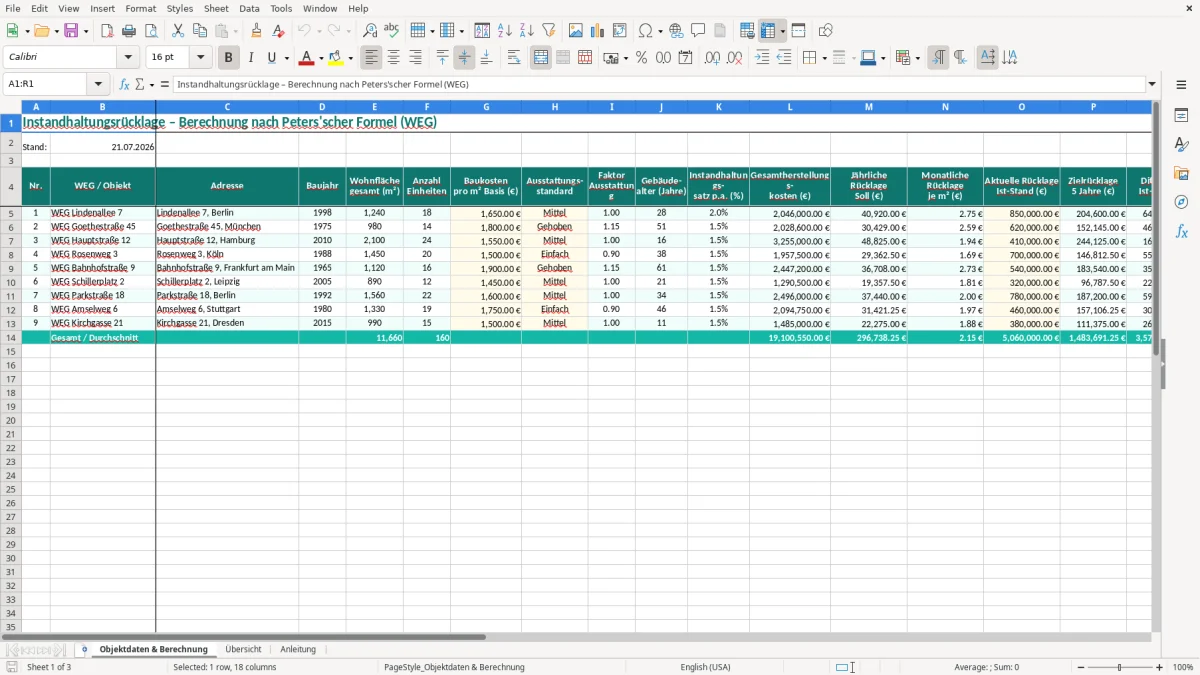Insert Special Character omega icon
Screen dimensions: 1200x675
tap(645, 31)
